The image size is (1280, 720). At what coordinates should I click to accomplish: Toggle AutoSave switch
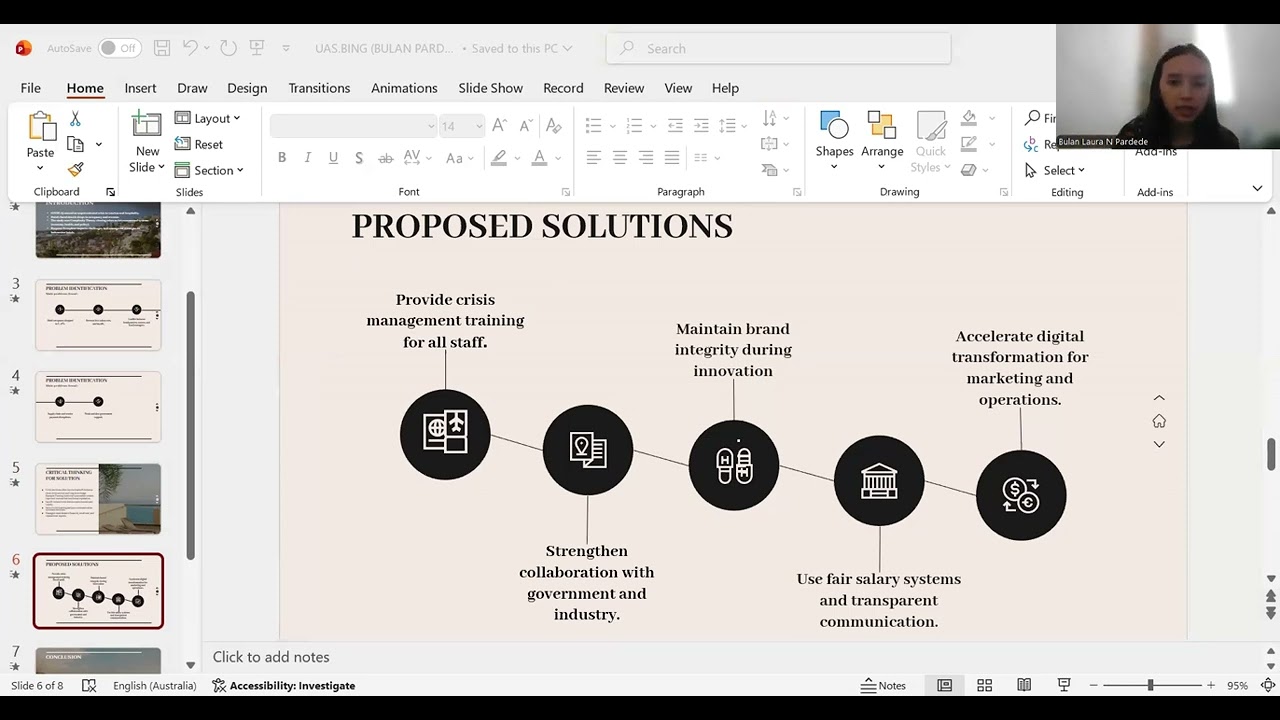[120, 48]
